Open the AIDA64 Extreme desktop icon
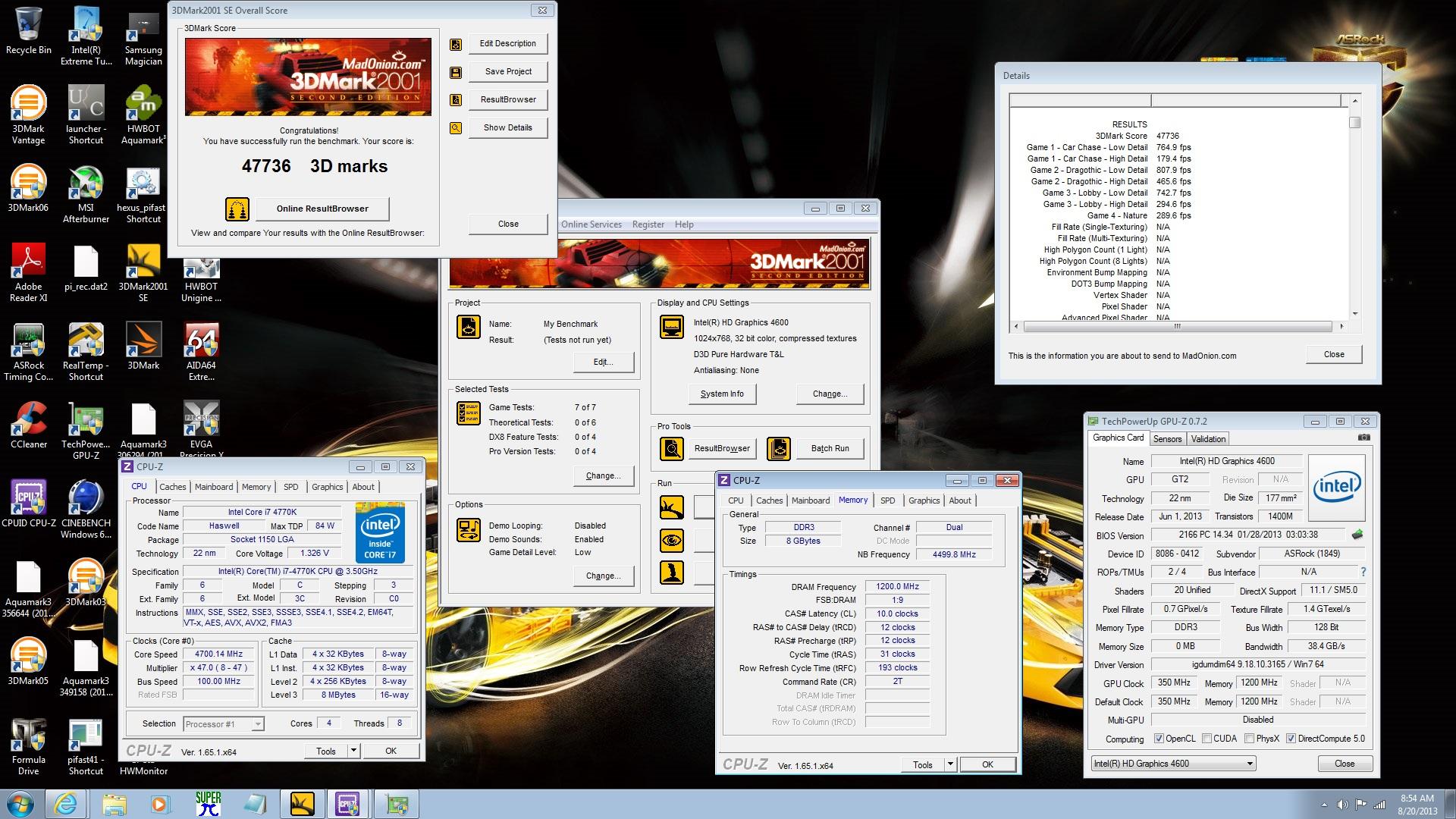1456x819 pixels. pos(201,351)
